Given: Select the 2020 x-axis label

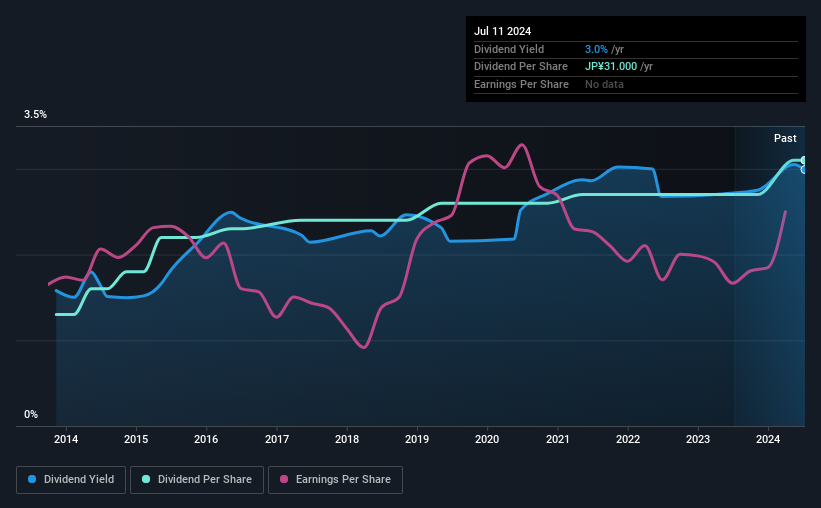Looking at the screenshot, I should point(487,439).
